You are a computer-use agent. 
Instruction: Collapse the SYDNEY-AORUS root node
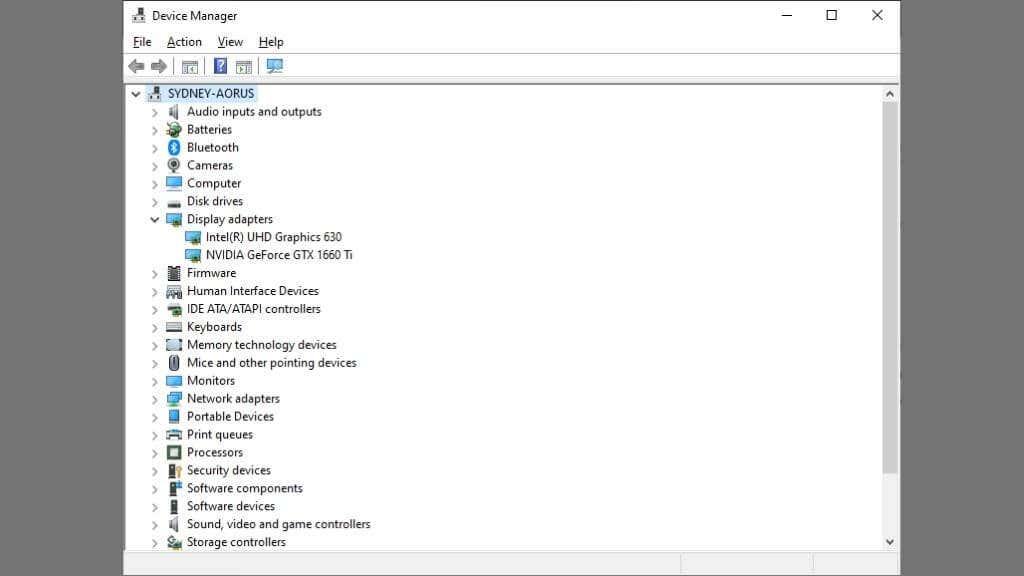pyautogui.click(x=136, y=94)
